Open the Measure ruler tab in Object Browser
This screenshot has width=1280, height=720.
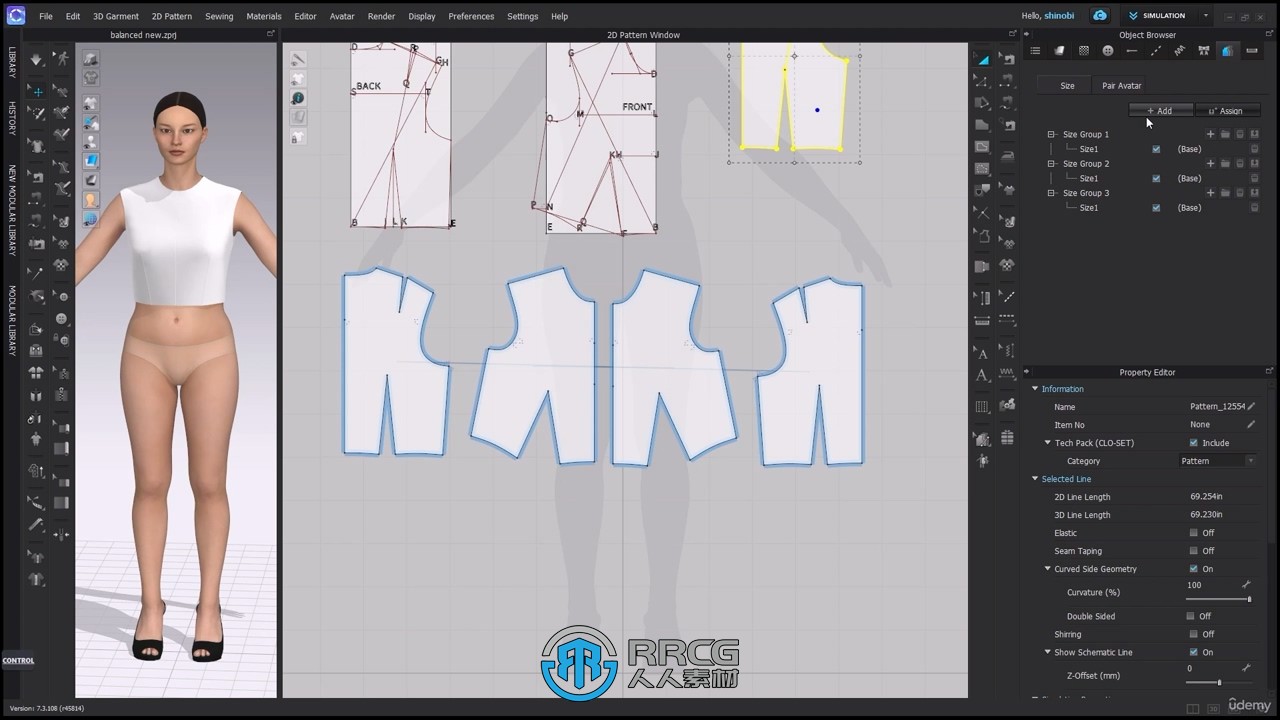(x=1251, y=51)
